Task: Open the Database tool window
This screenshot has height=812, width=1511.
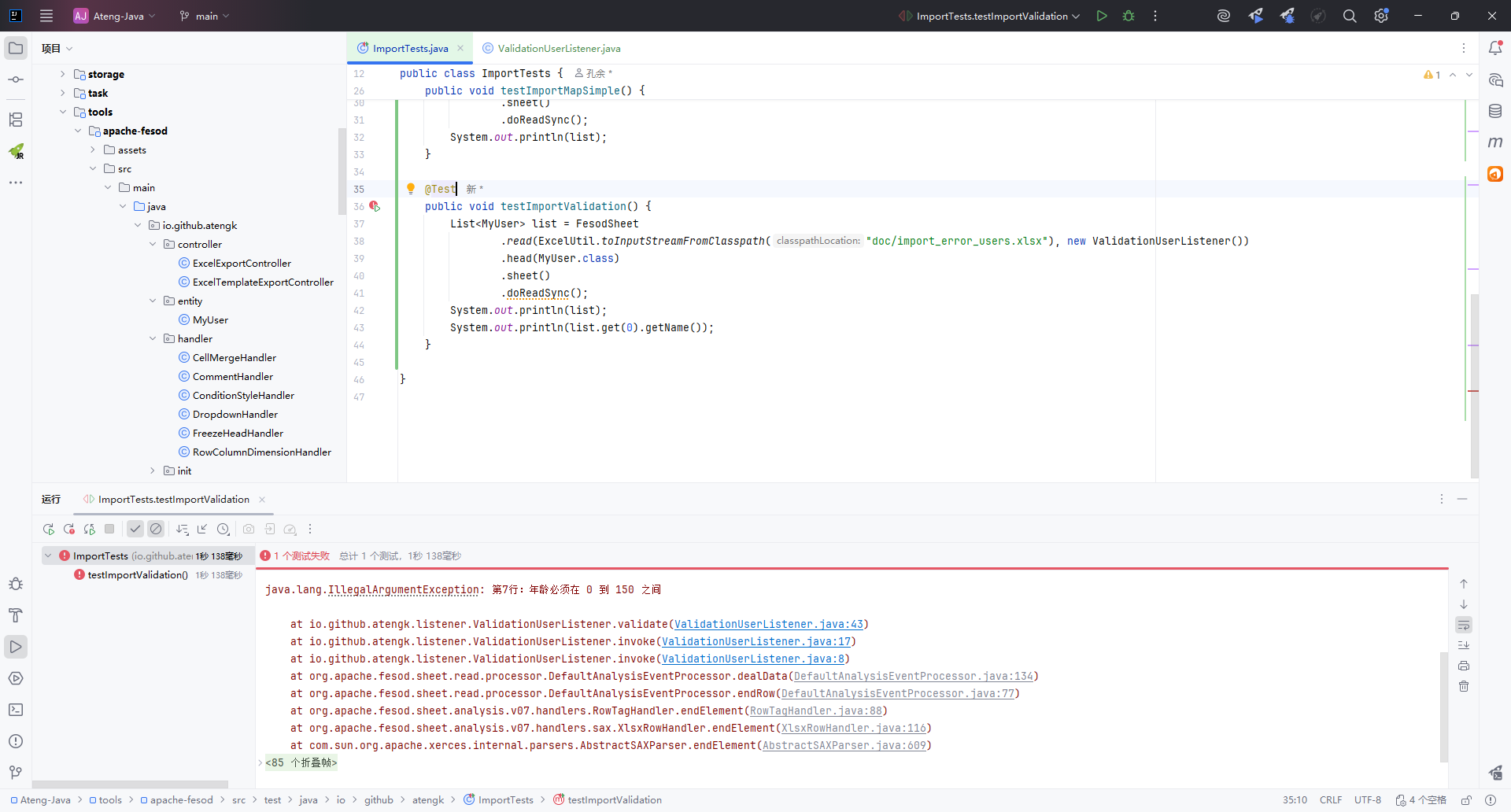Action: pyautogui.click(x=1495, y=111)
